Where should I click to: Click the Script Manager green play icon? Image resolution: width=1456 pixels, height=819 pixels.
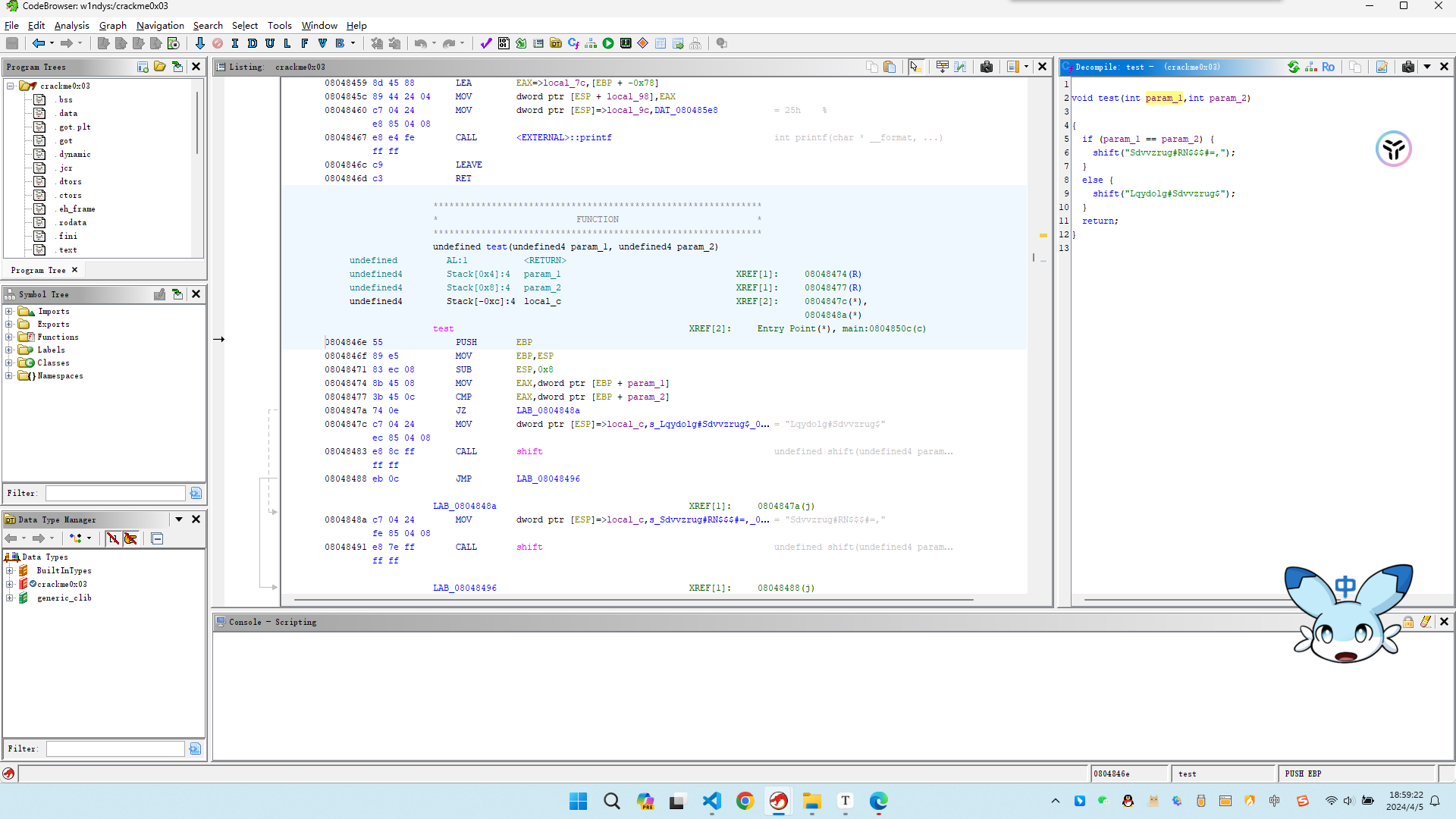coord(608,43)
